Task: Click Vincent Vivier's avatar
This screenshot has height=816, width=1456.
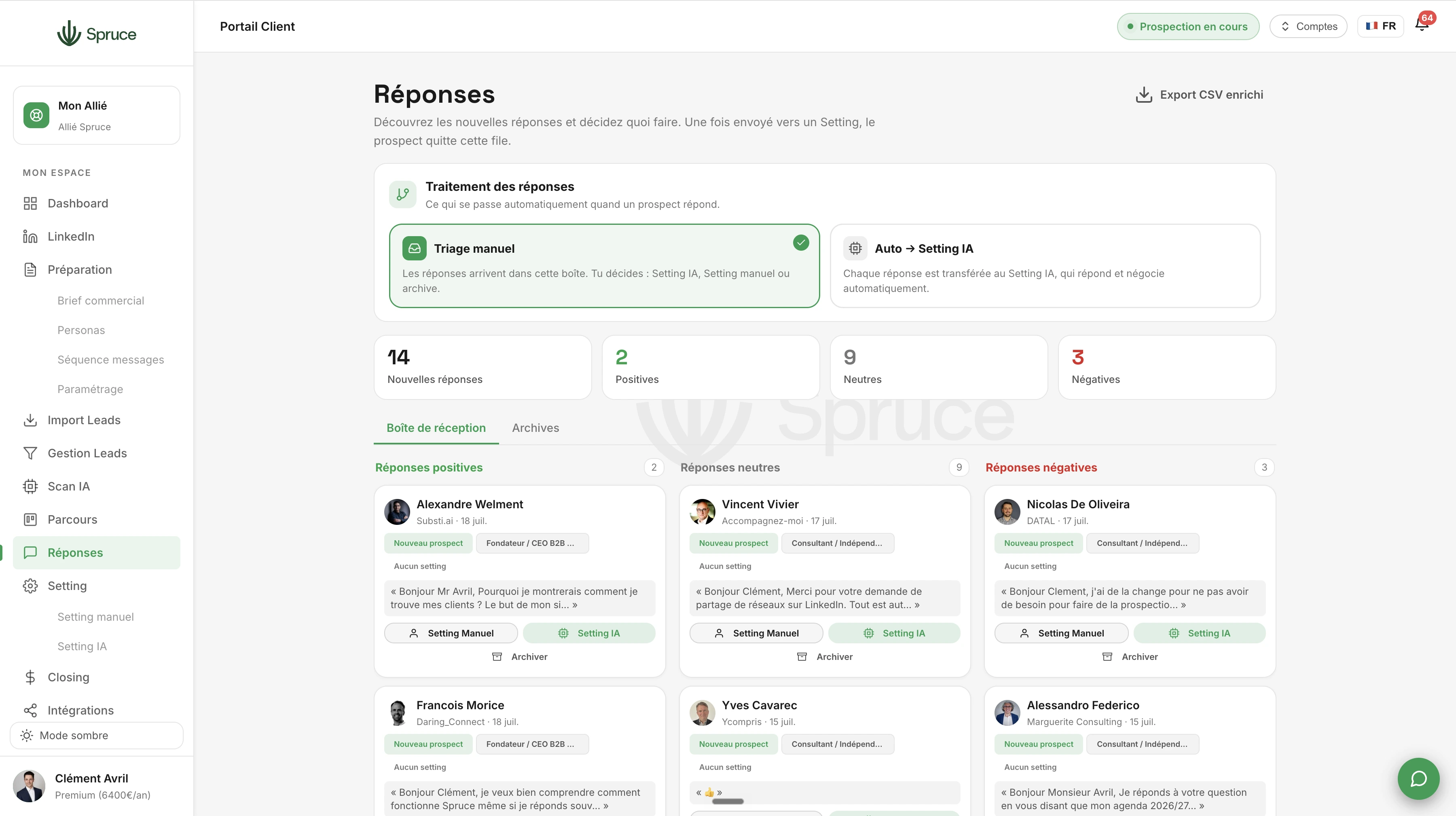Action: coord(703,512)
